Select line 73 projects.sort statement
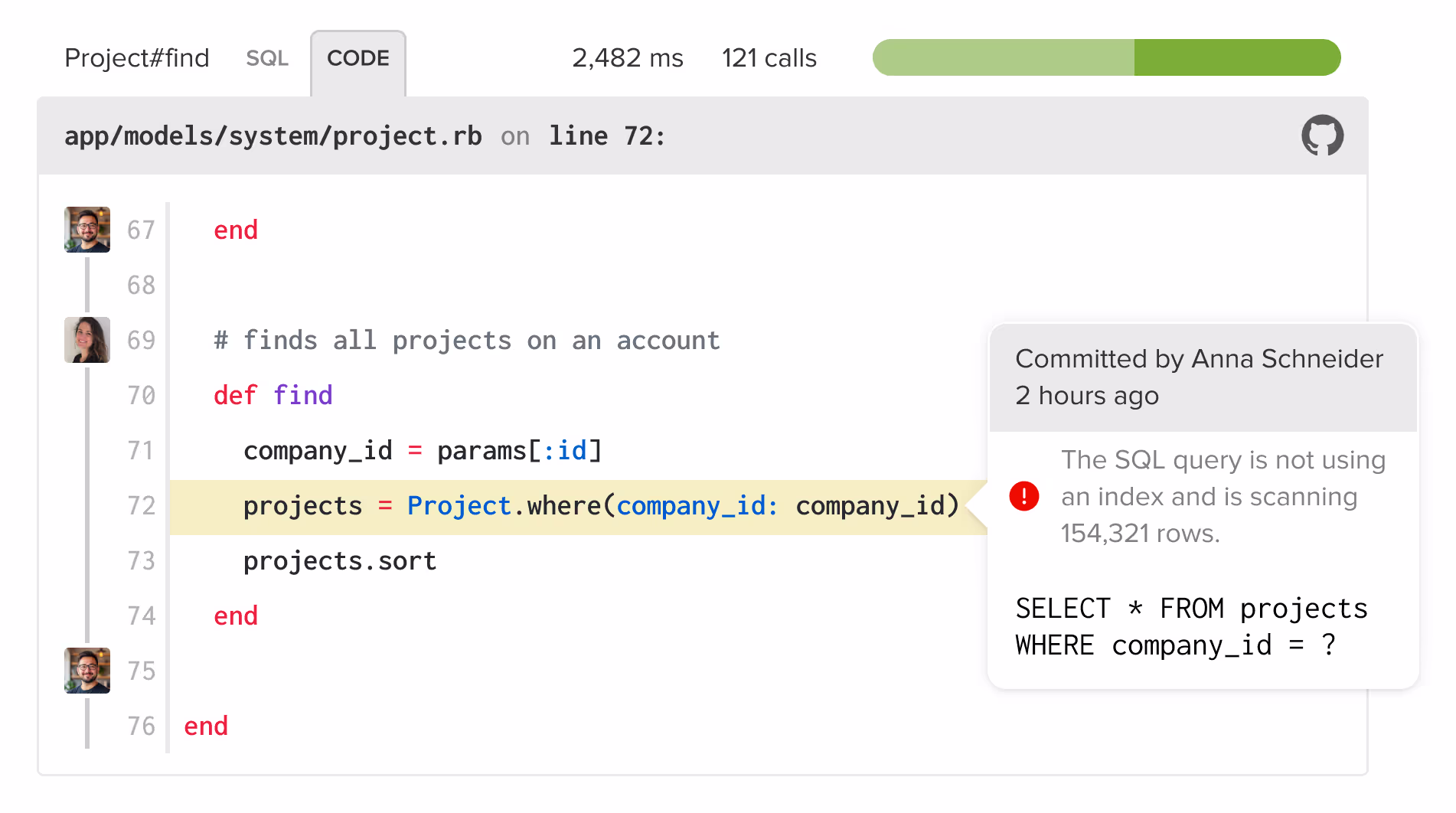This screenshot has height=813, width=1456. pyautogui.click(x=340, y=560)
